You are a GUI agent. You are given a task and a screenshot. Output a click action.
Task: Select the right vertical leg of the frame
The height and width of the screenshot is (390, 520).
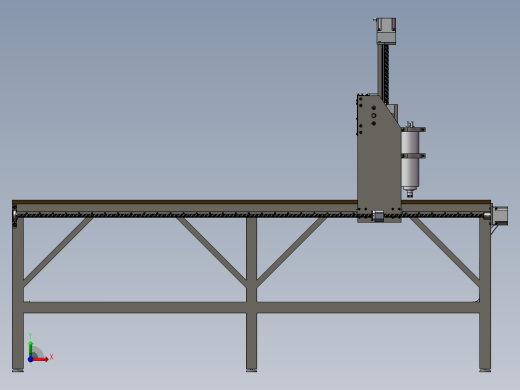(485, 293)
